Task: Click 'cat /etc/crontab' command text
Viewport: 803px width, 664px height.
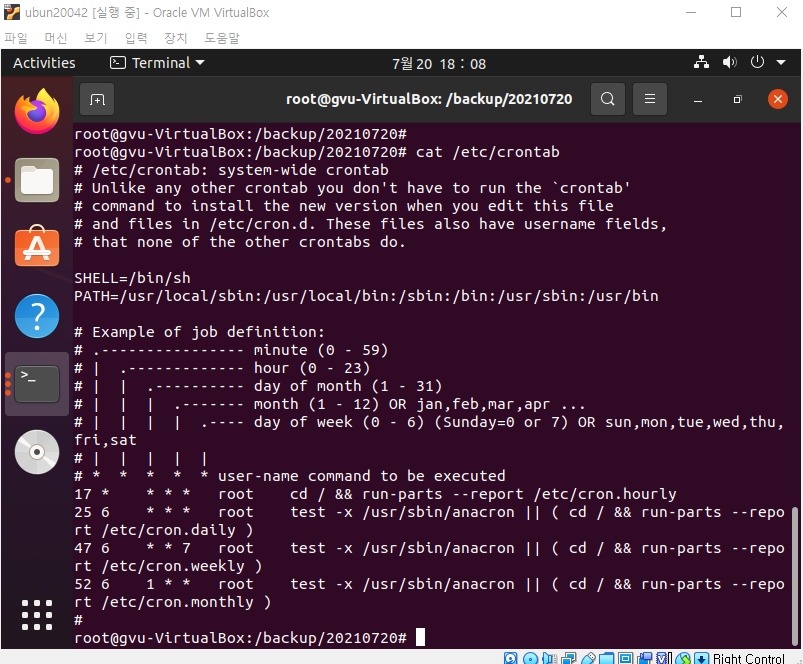Action: coord(488,152)
